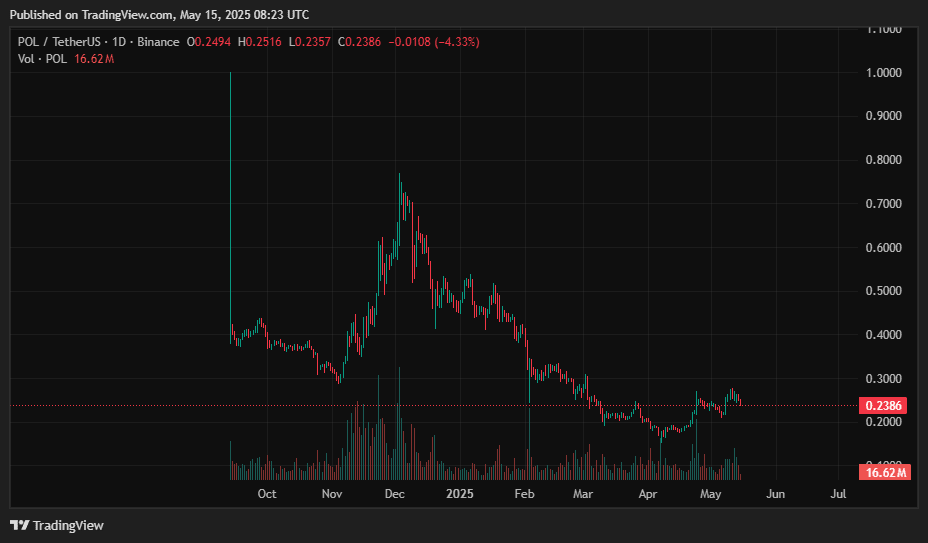
Task: Click the closing price value C0.2386
Action: [359, 42]
